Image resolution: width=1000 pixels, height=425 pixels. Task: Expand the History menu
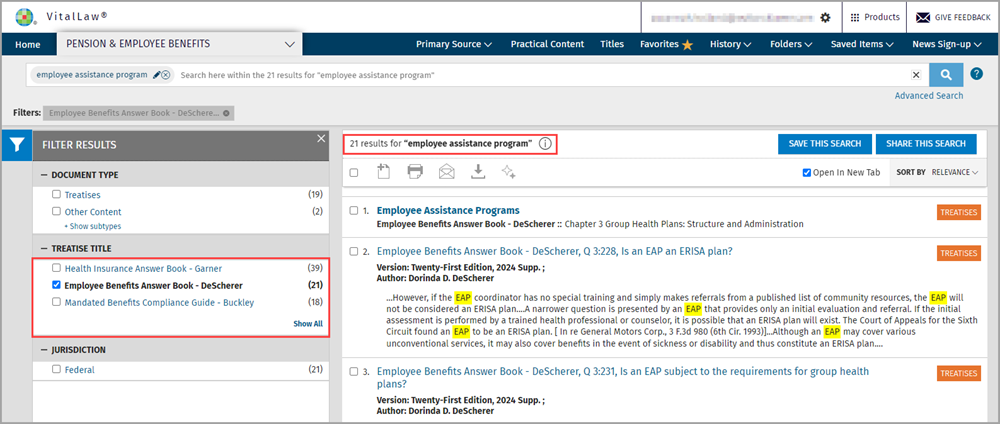point(731,44)
